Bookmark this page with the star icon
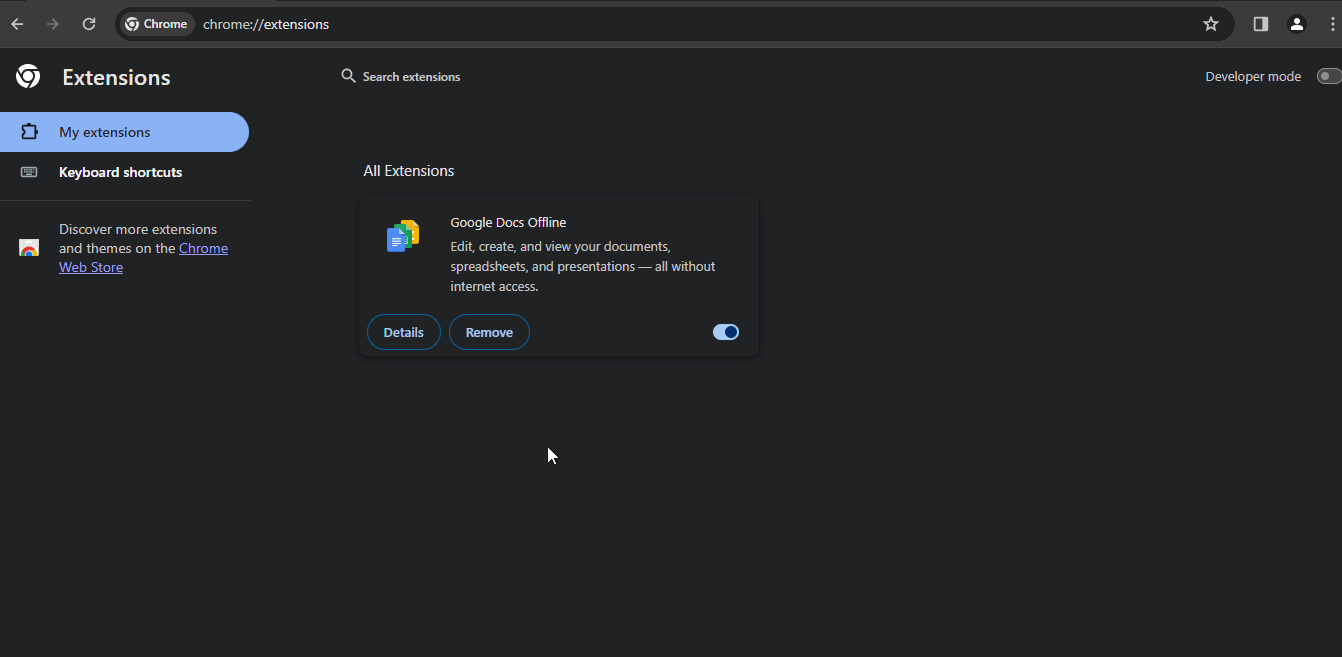The width and height of the screenshot is (1342, 657). click(1211, 24)
